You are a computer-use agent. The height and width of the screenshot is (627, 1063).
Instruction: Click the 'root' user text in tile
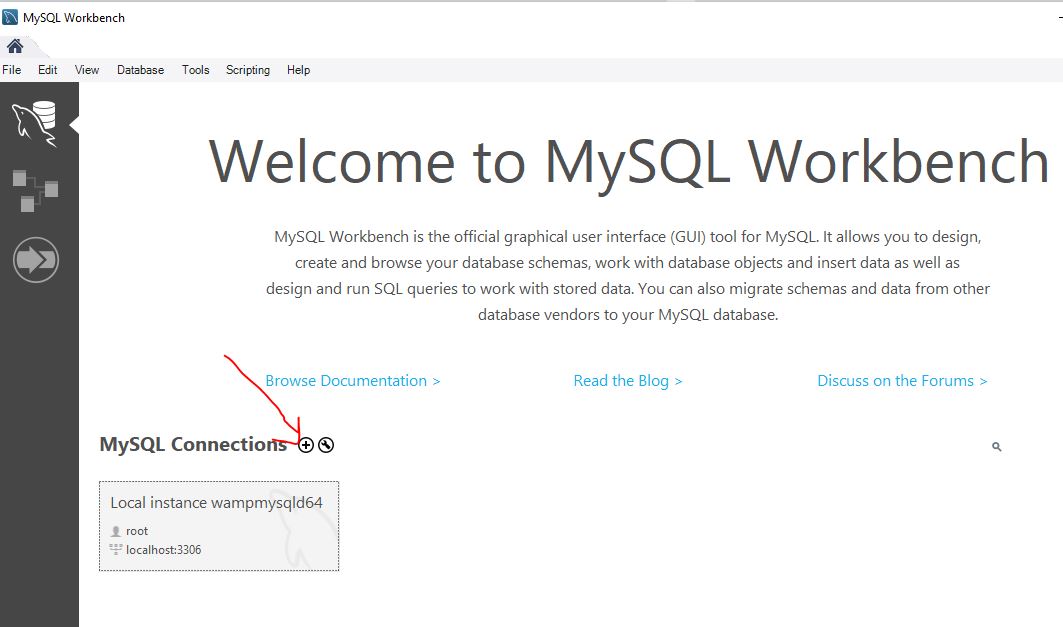[x=137, y=531]
